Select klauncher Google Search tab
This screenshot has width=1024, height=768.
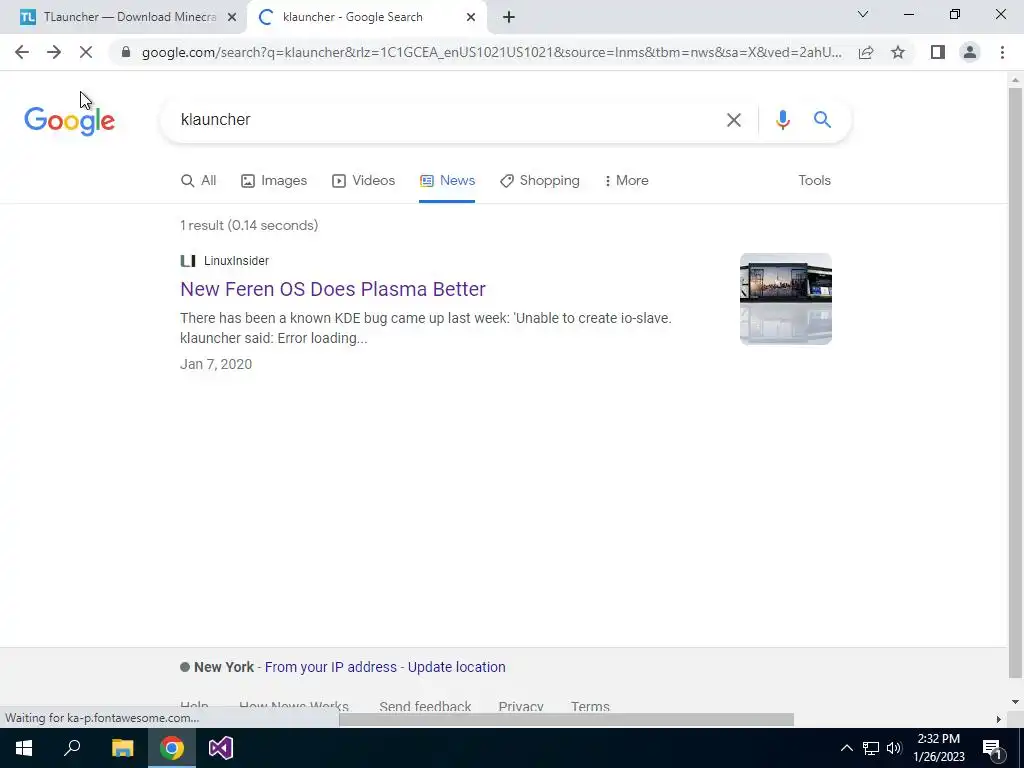pos(366,18)
